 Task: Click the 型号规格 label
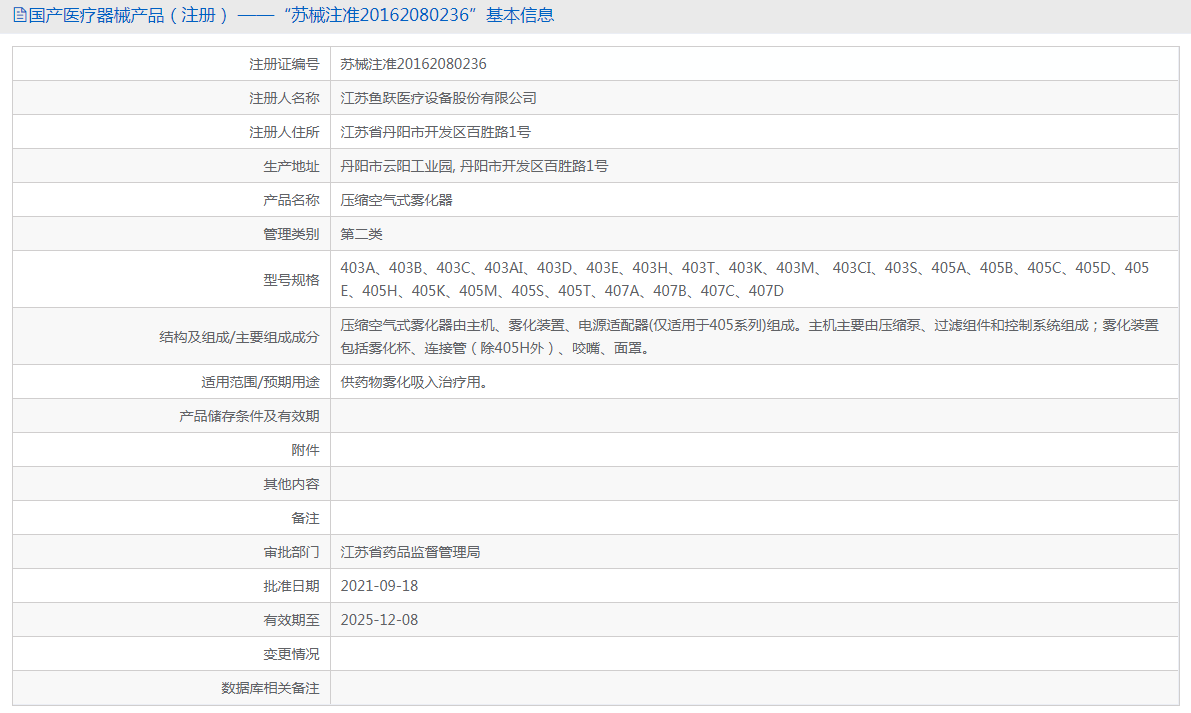[291, 280]
